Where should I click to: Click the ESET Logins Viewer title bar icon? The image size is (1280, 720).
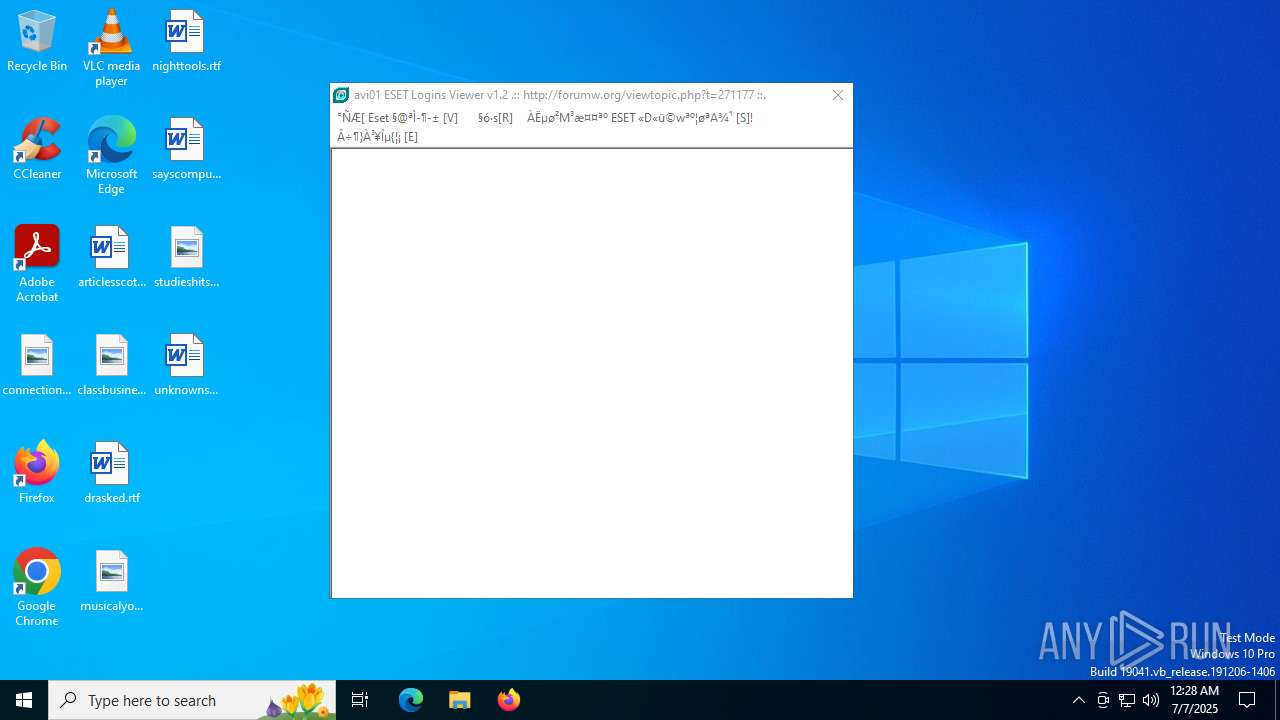[x=341, y=95]
